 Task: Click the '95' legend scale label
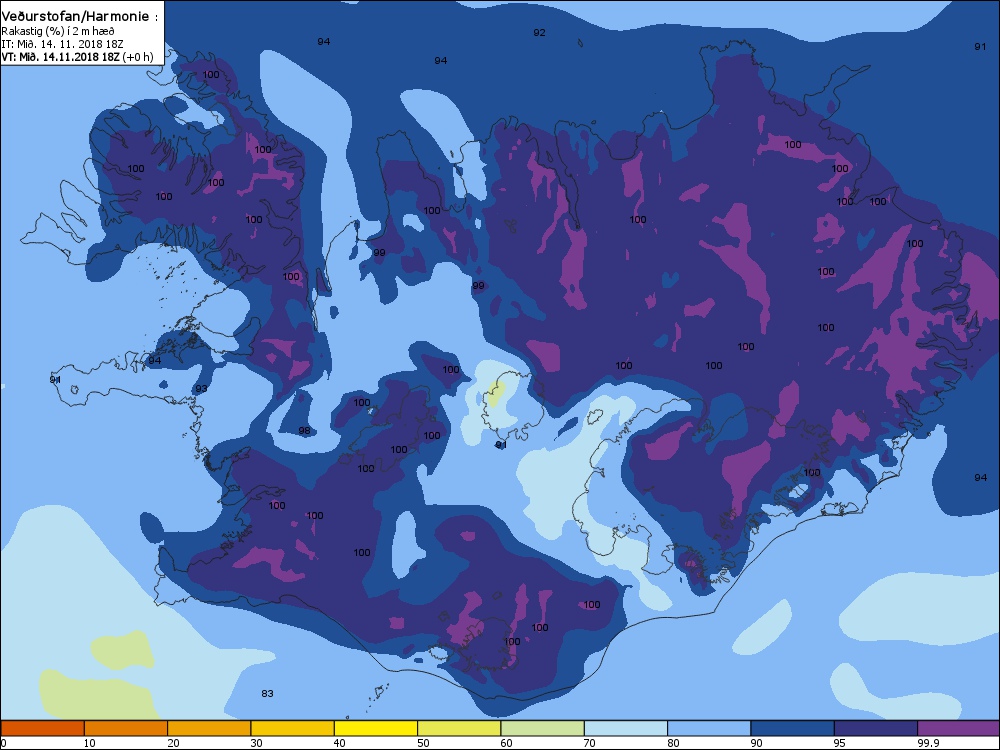tap(839, 743)
